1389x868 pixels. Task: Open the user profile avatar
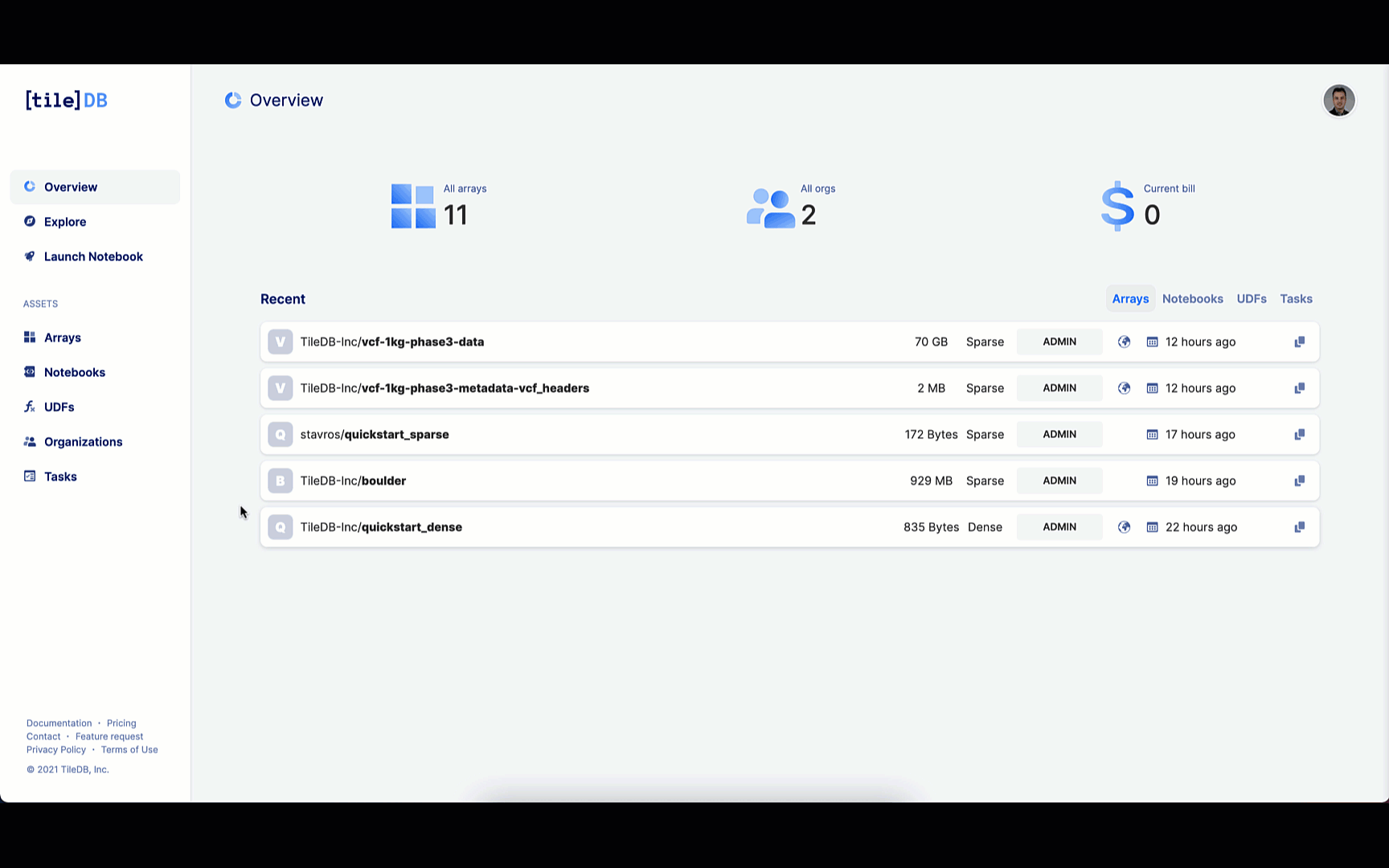click(x=1339, y=100)
